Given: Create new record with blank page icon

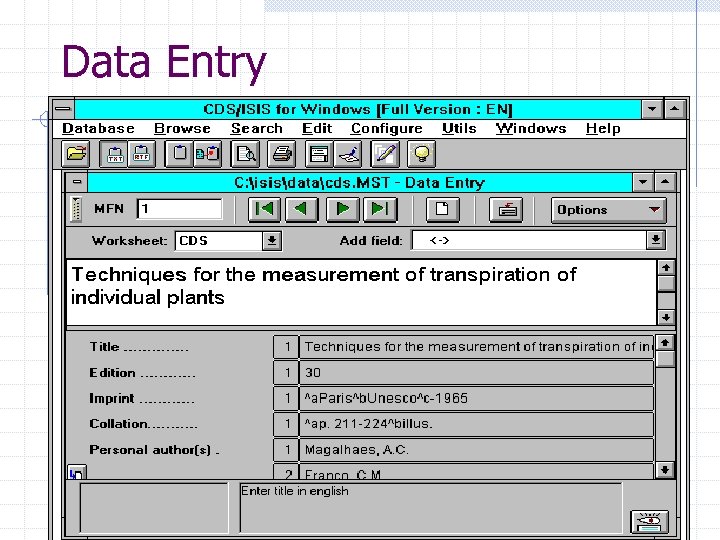Looking at the screenshot, I should (442, 209).
